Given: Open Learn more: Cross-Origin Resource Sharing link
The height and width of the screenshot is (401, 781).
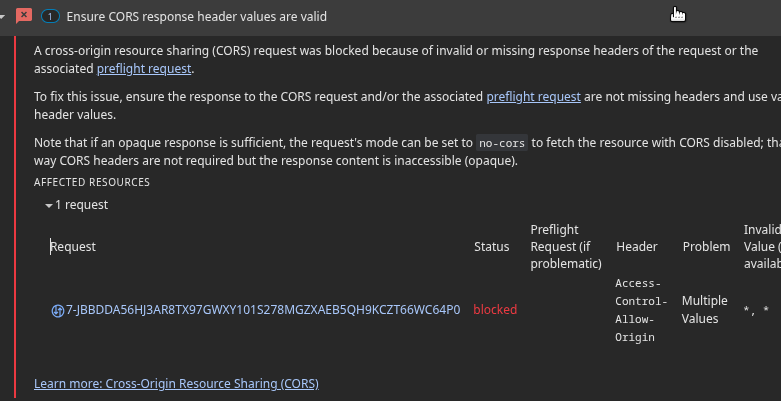Looking at the screenshot, I should tap(176, 383).
